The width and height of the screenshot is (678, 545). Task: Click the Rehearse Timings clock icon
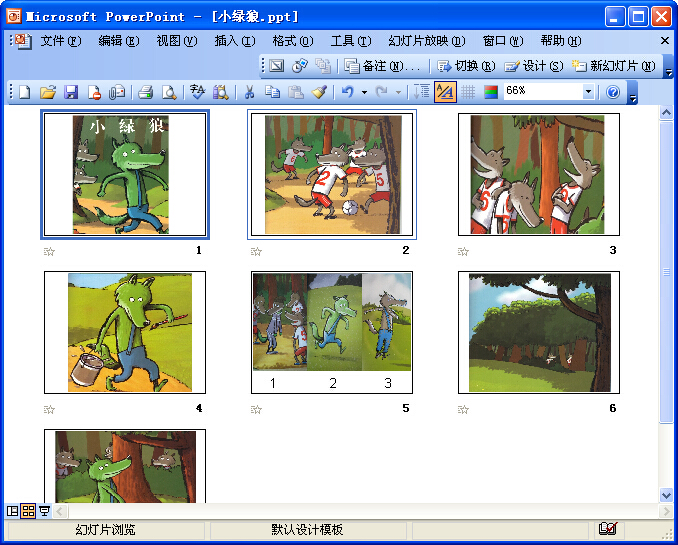300,66
